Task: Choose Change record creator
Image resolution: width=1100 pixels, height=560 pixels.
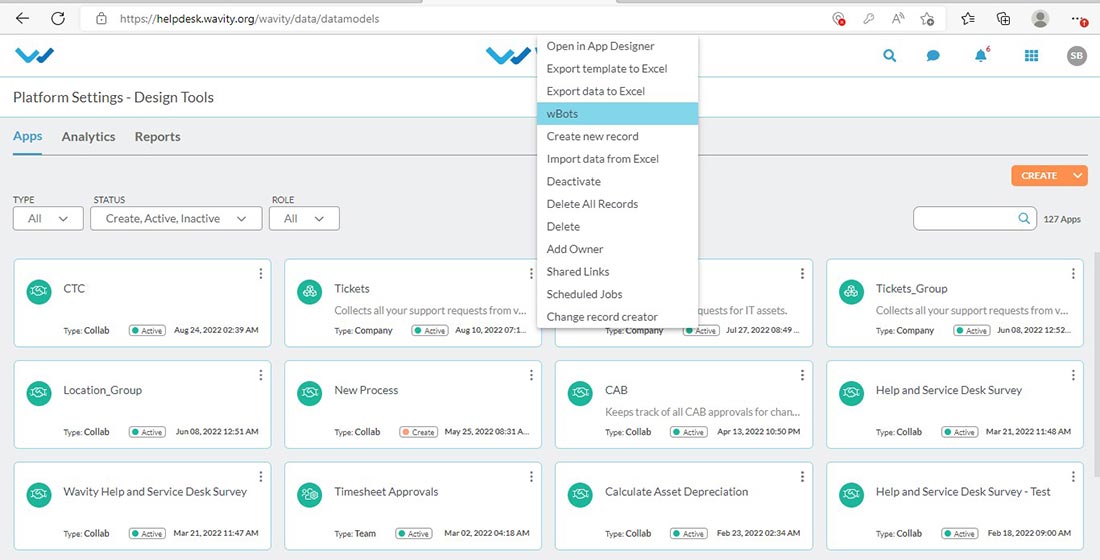Action: point(602,316)
